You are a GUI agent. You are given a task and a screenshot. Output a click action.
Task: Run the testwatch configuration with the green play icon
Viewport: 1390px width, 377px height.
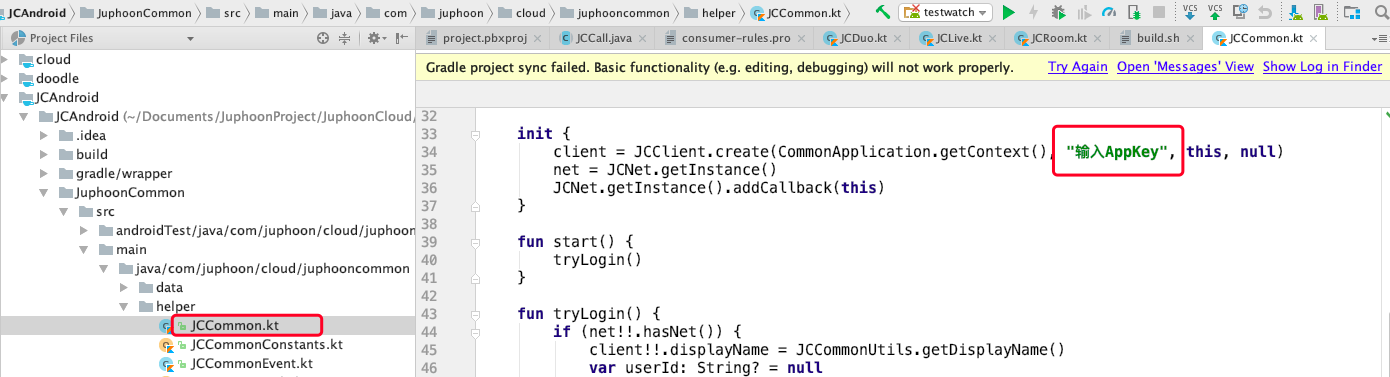coord(1008,12)
